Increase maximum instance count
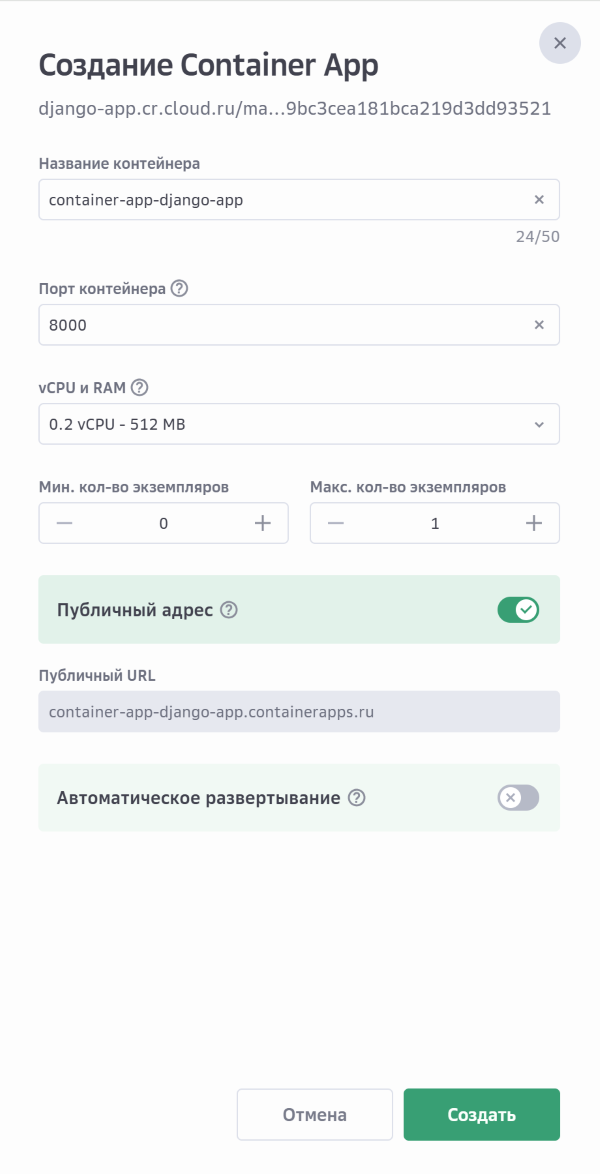The height and width of the screenshot is (1174, 600). coord(534,523)
